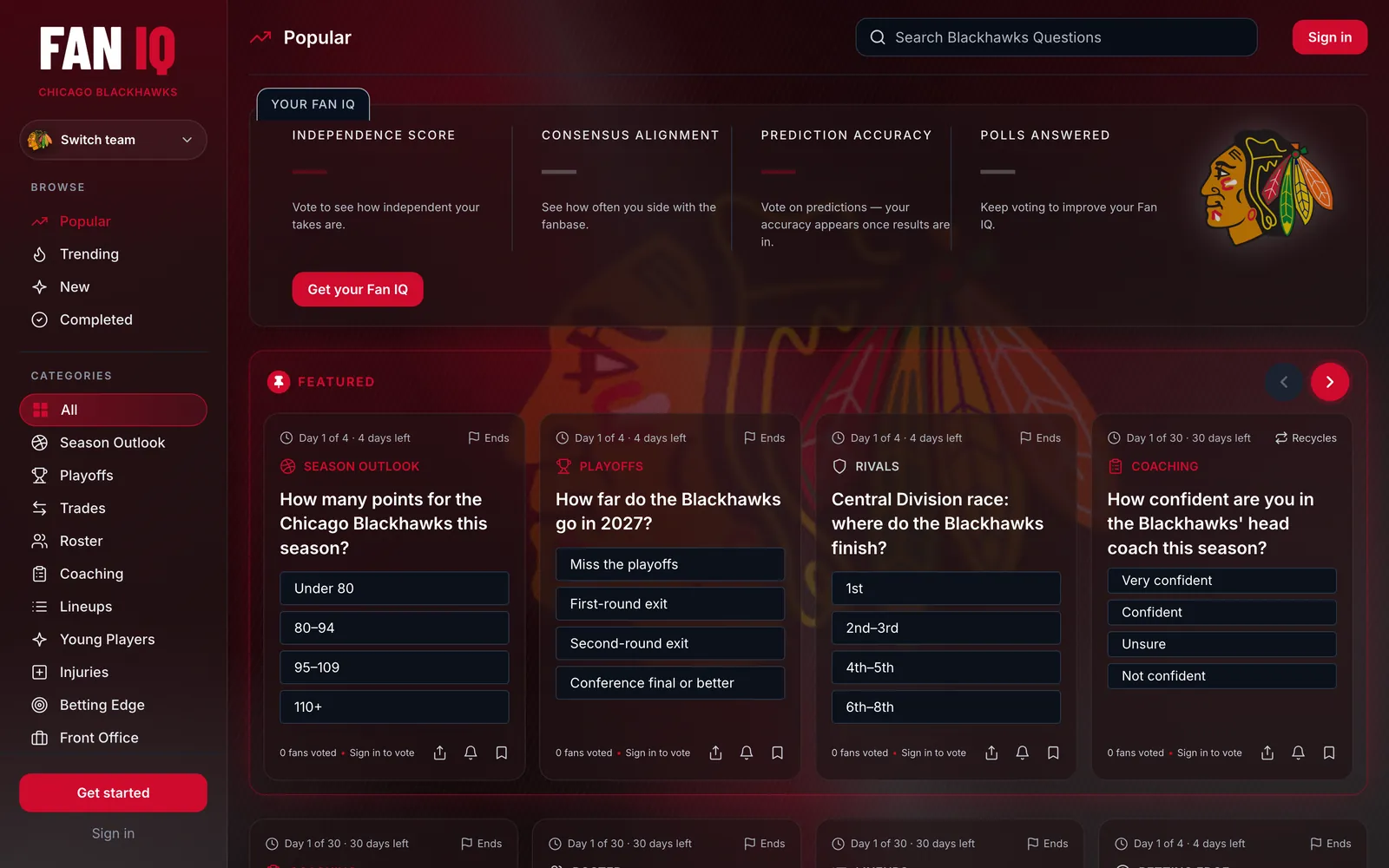Choose the '95–109' points answer
The height and width of the screenshot is (868, 1389).
pos(394,667)
